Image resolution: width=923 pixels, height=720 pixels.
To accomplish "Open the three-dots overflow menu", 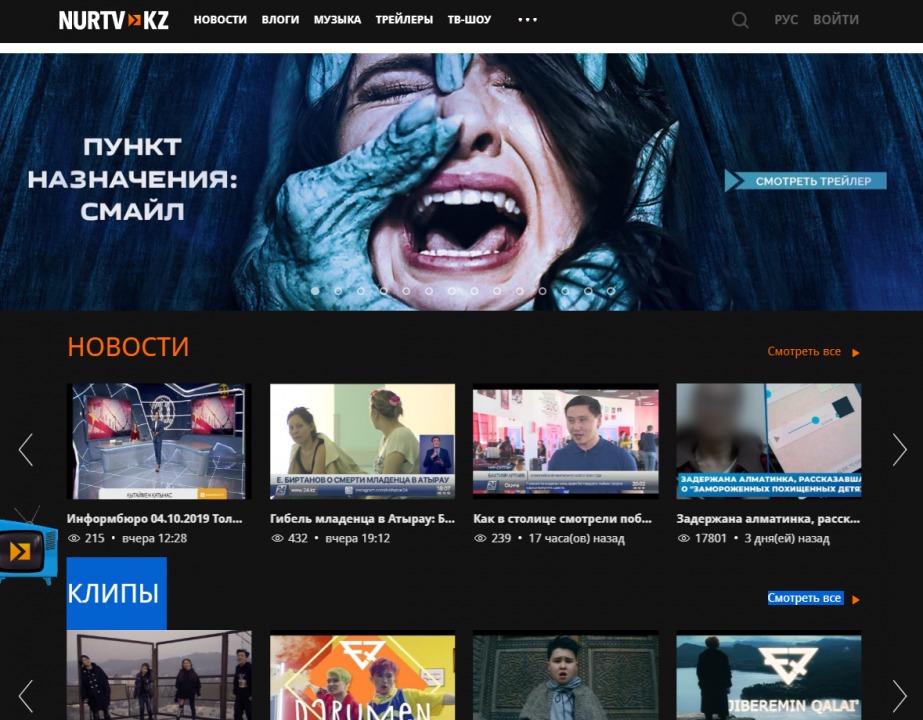I will point(527,19).
